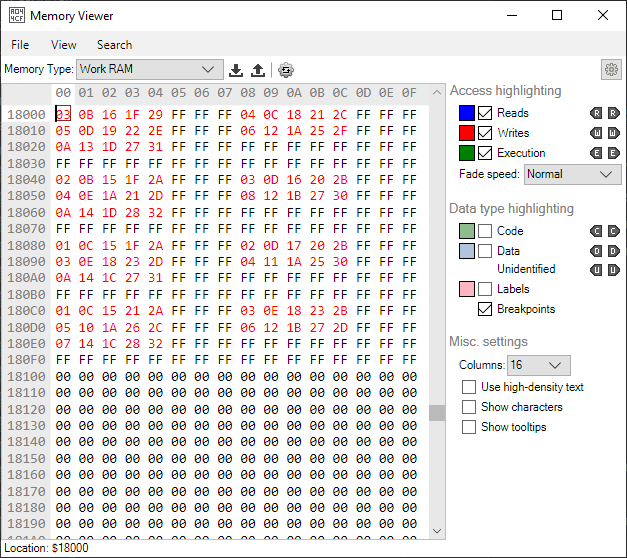Find previous Unidentified byte with left U arrow
627x558 pixels.
click(x=596, y=270)
